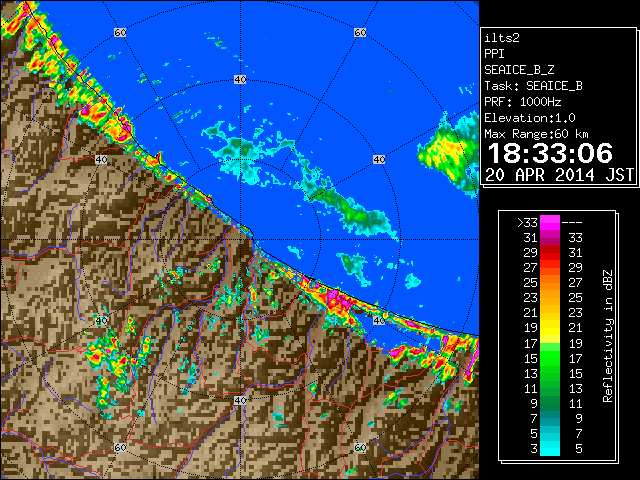Click the large 18:33:06 timestamp
This screenshot has width=640, height=480.
tap(550, 153)
